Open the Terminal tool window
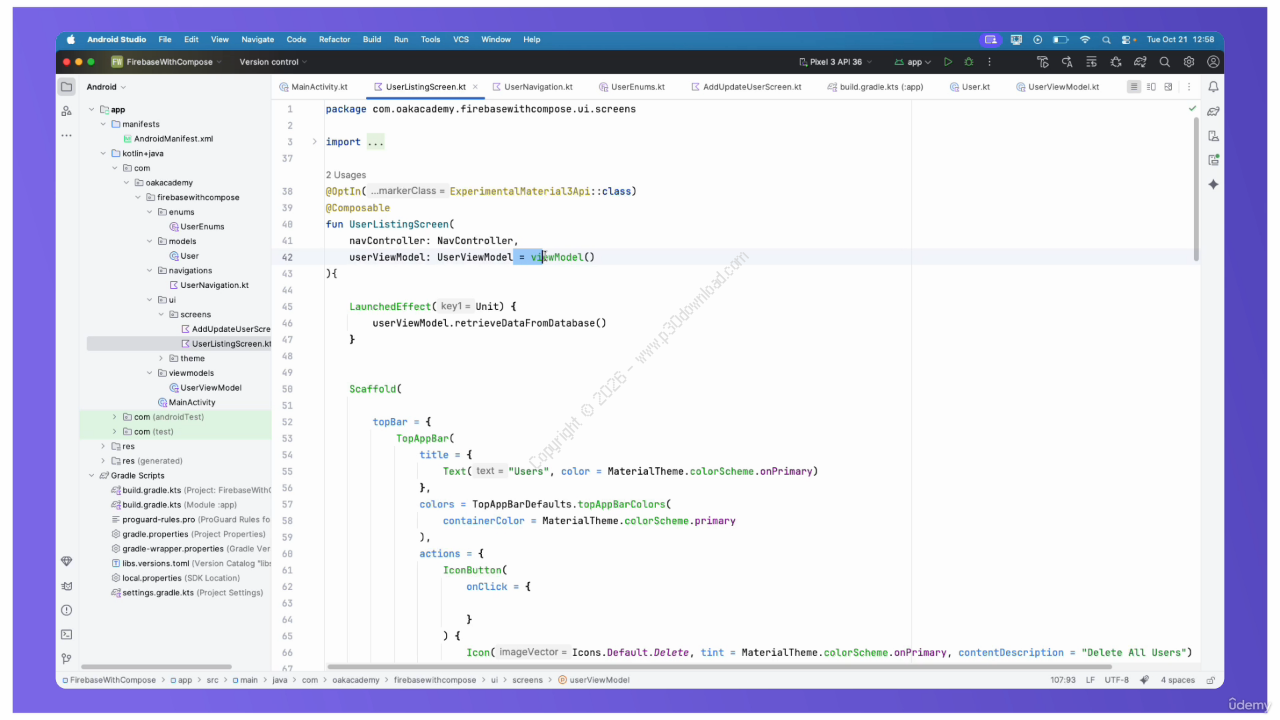 coord(66,634)
